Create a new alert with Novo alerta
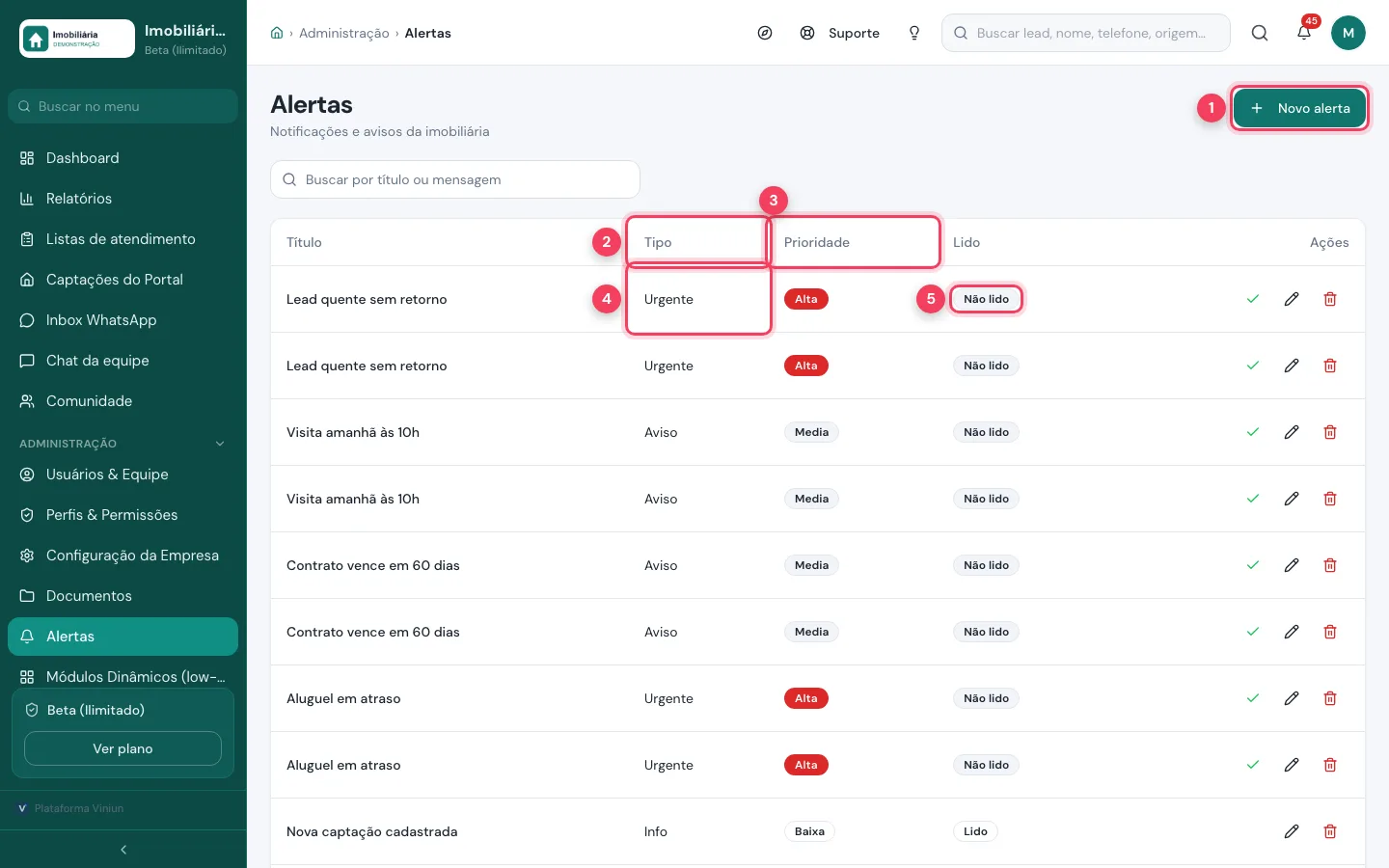The image size is (1389, 868). [1299, 108]
